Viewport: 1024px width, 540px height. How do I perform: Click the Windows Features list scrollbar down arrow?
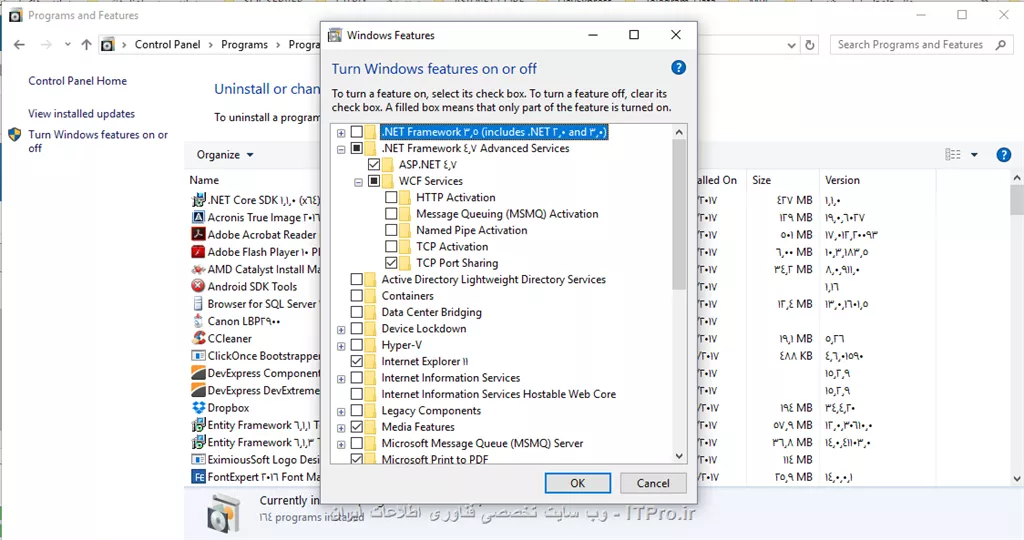point(679,456)
